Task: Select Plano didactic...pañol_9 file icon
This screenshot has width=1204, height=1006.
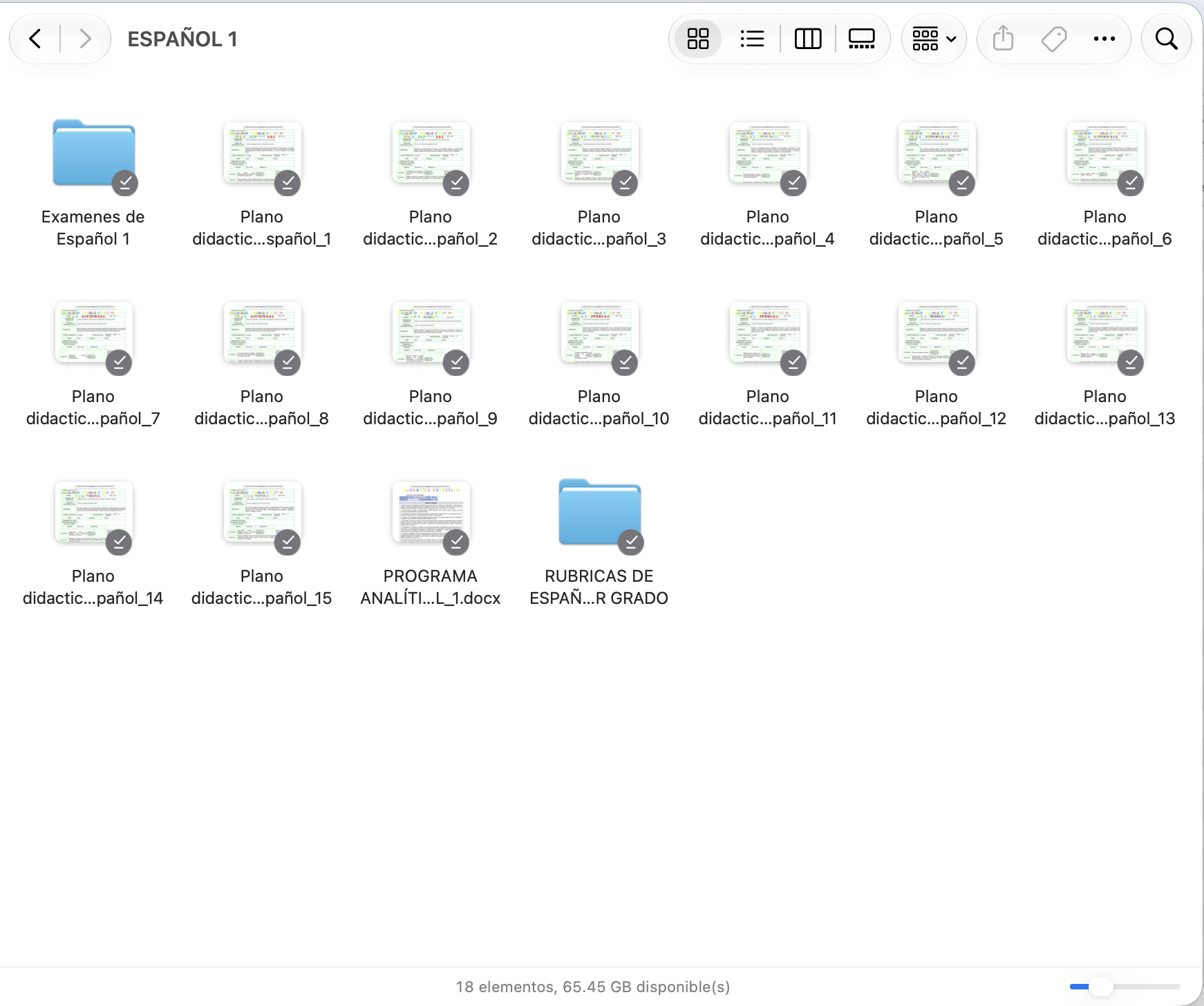Action: pyautogui.click(x=431, y=332)
